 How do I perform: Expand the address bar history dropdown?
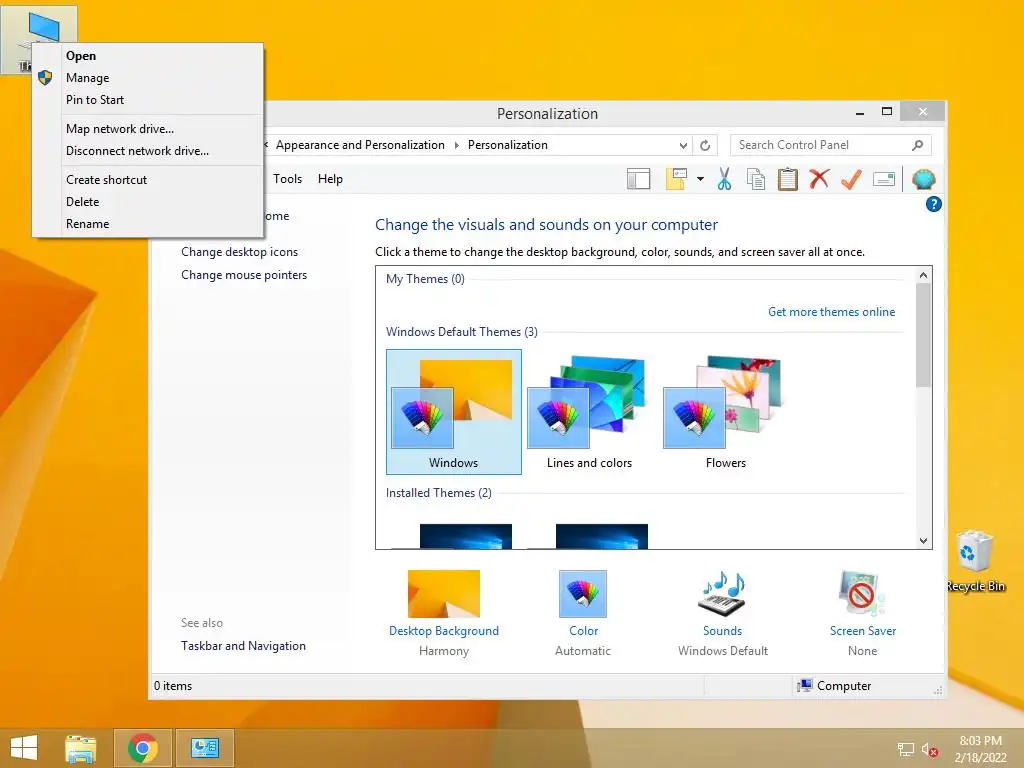click(x=682, y=145)
